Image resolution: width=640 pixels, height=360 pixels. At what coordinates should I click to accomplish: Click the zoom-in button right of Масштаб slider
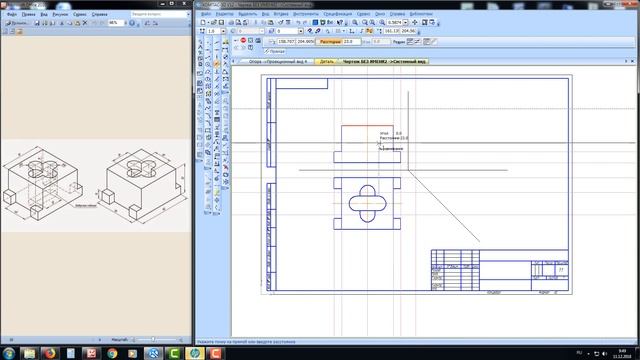(181, 340)
